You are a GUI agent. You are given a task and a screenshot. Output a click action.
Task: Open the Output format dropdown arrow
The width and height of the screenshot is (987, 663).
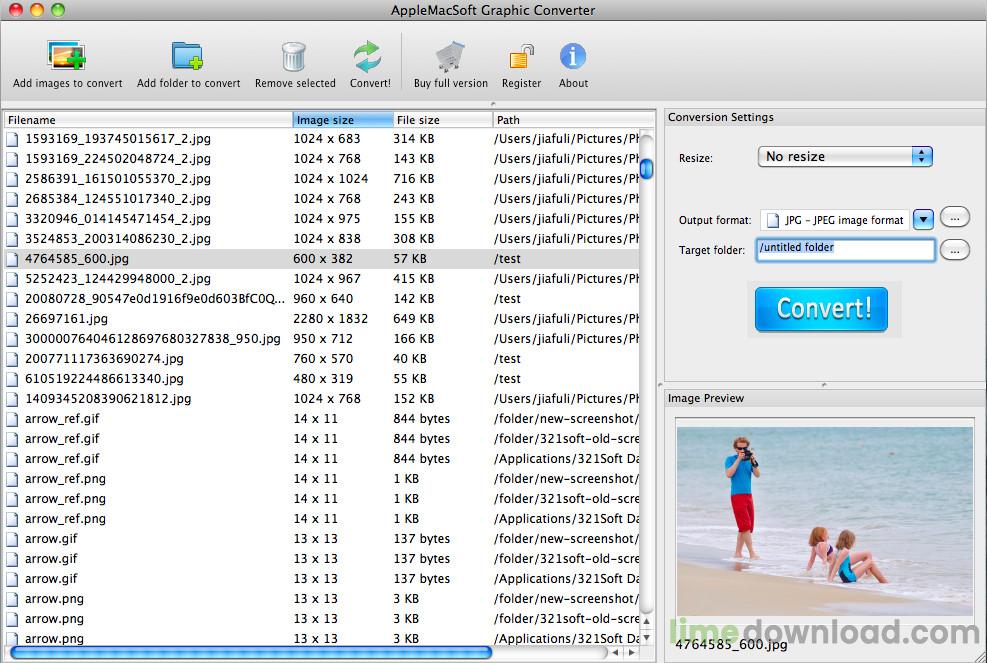(x=922, y=220)
